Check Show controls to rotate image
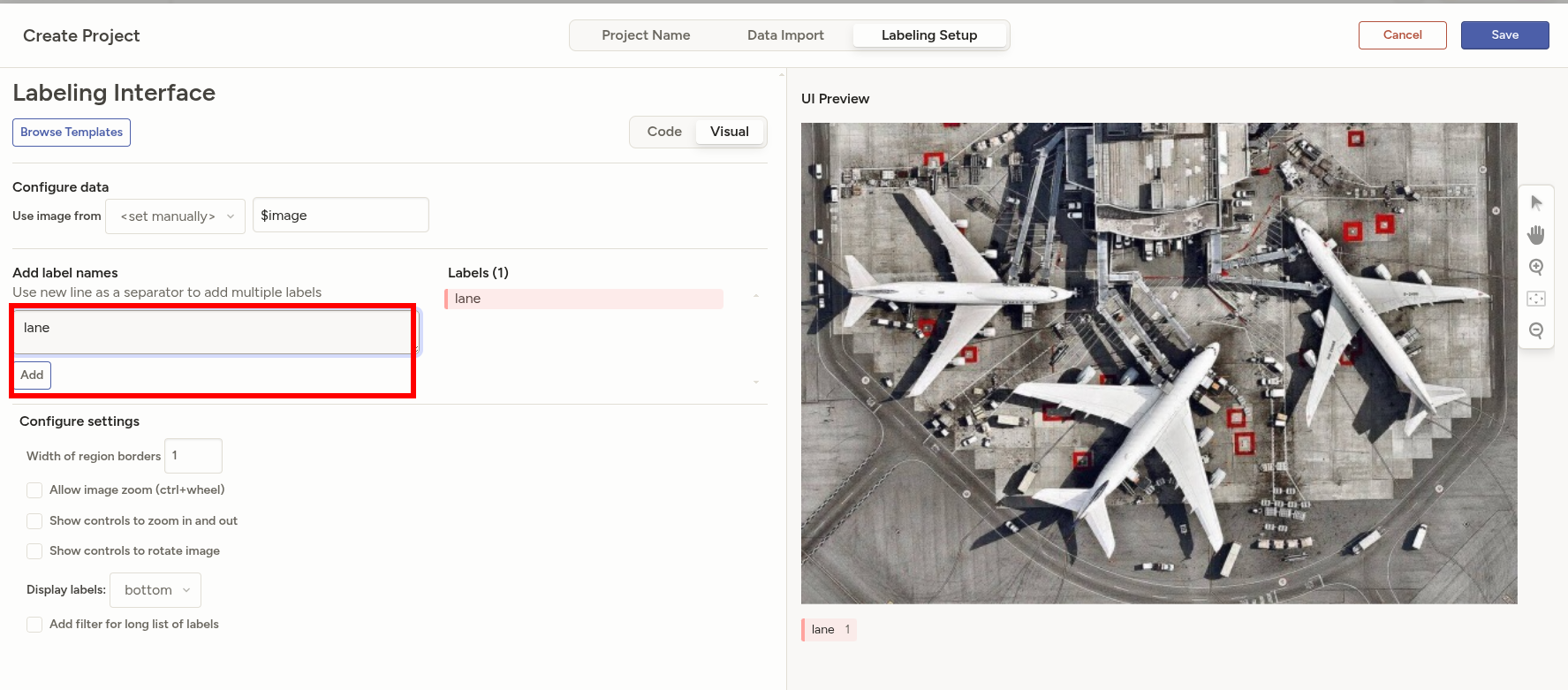The width and height of the screenshot is (1568, 690). pyautogui.click(x=34, y=551)
